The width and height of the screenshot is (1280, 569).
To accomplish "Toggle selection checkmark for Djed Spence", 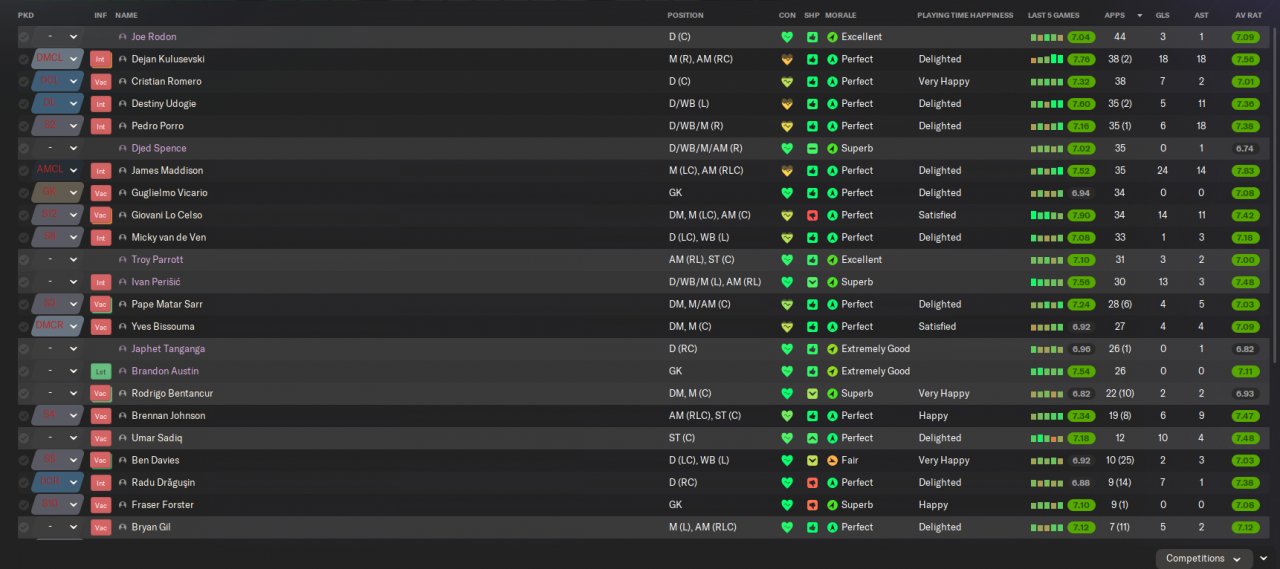I will (24, 148).
